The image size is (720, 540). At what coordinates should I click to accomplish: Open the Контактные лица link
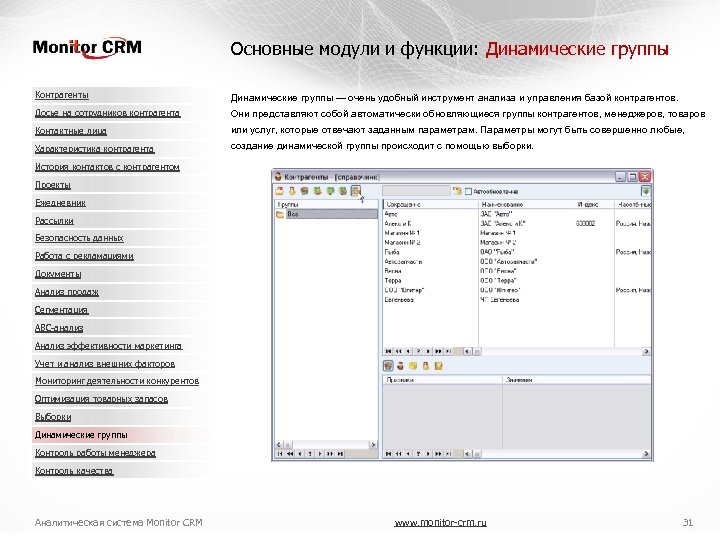[71, 131]
